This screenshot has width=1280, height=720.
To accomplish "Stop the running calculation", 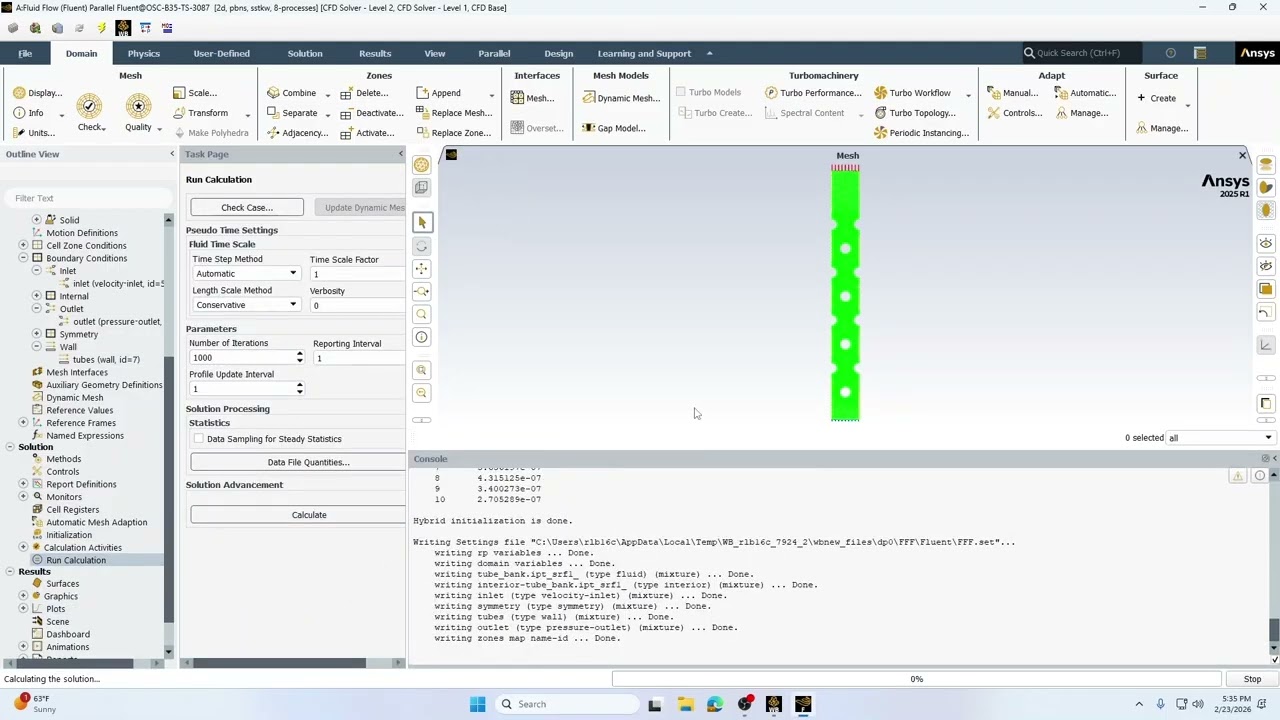I will pos(1252,679).
